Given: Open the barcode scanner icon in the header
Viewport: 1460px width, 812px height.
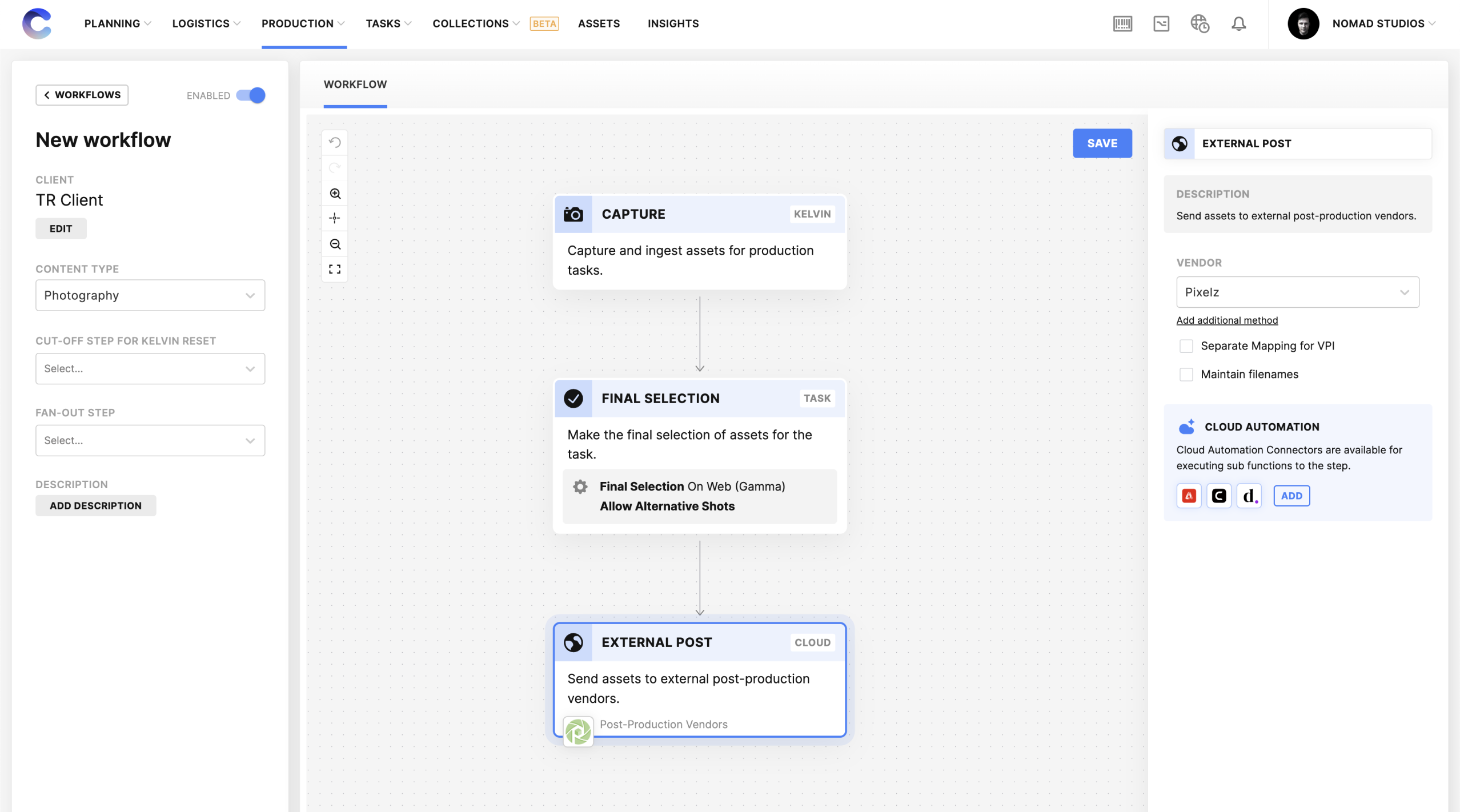Looking at the screenshot, I should tap(1122, 23).
